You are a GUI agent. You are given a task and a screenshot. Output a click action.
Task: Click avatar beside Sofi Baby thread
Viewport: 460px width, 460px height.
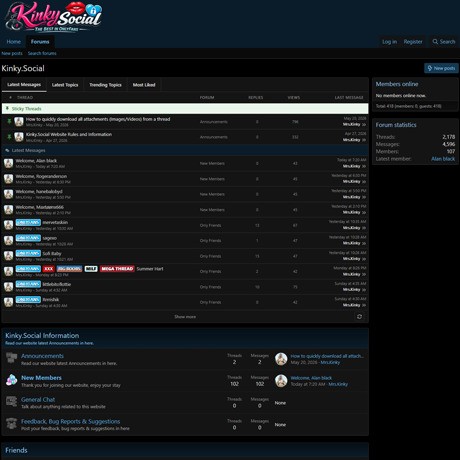[9, 256]
